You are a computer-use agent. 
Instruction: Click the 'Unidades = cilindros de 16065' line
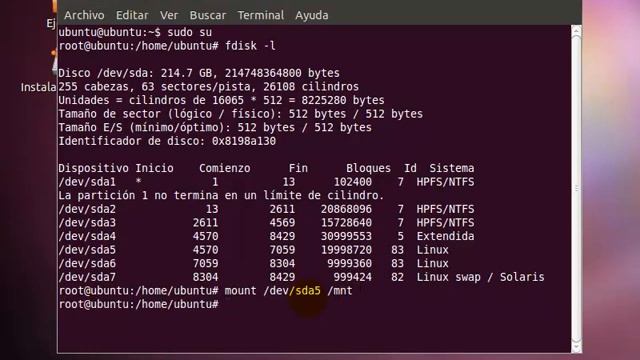(x=221, y=100)
